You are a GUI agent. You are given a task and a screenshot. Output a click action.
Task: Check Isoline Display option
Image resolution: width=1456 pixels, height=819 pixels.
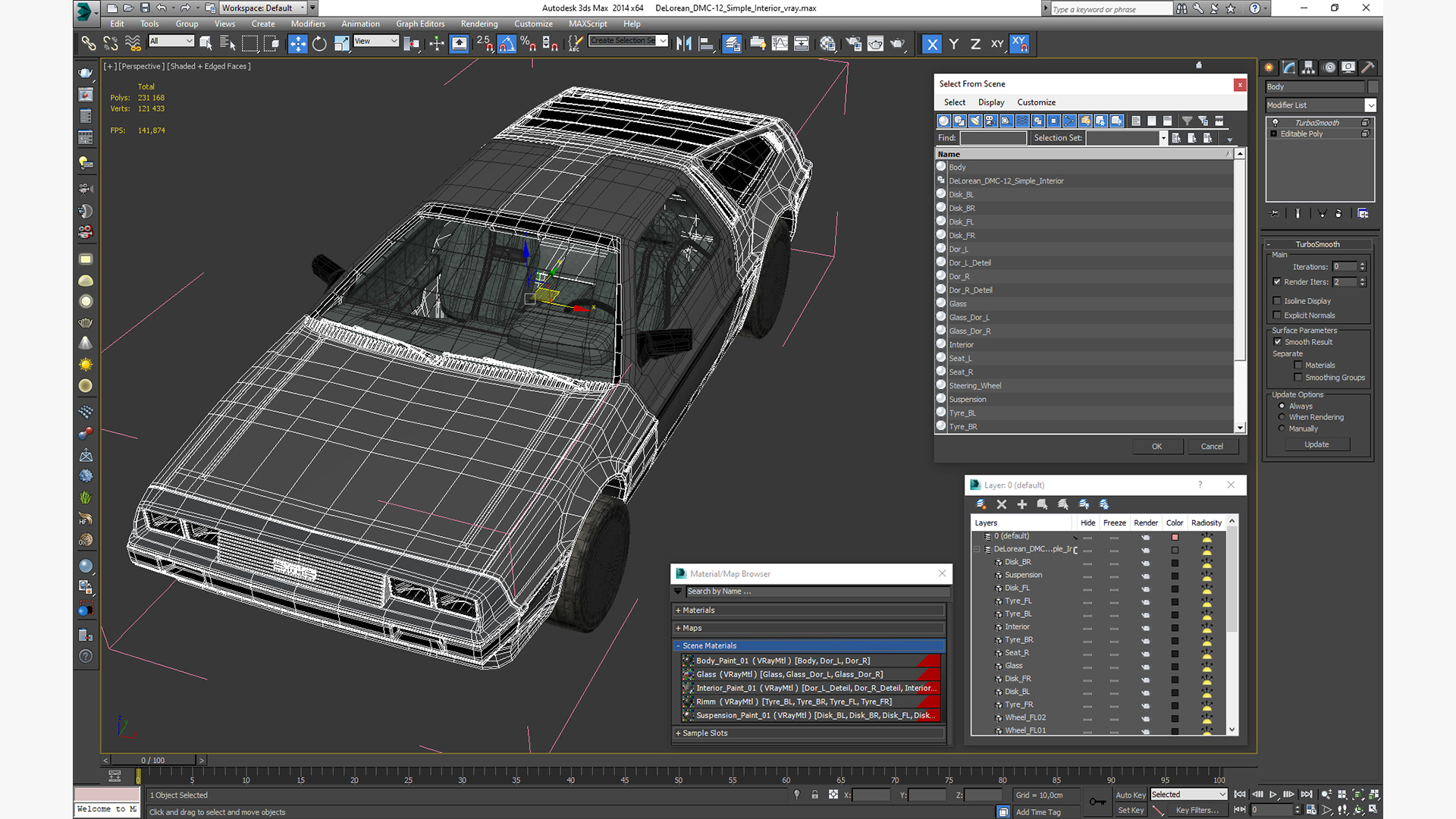tap(1277, 301)
